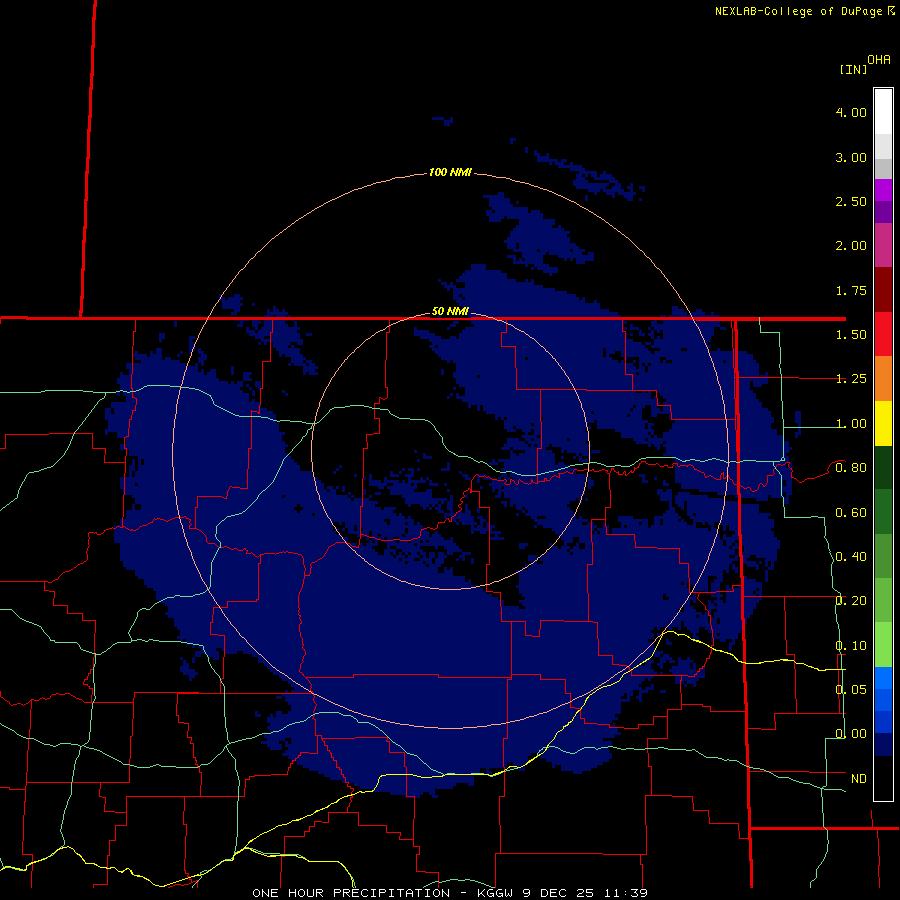Click the 3.00 scale value
900x900 pixels.
851,157
